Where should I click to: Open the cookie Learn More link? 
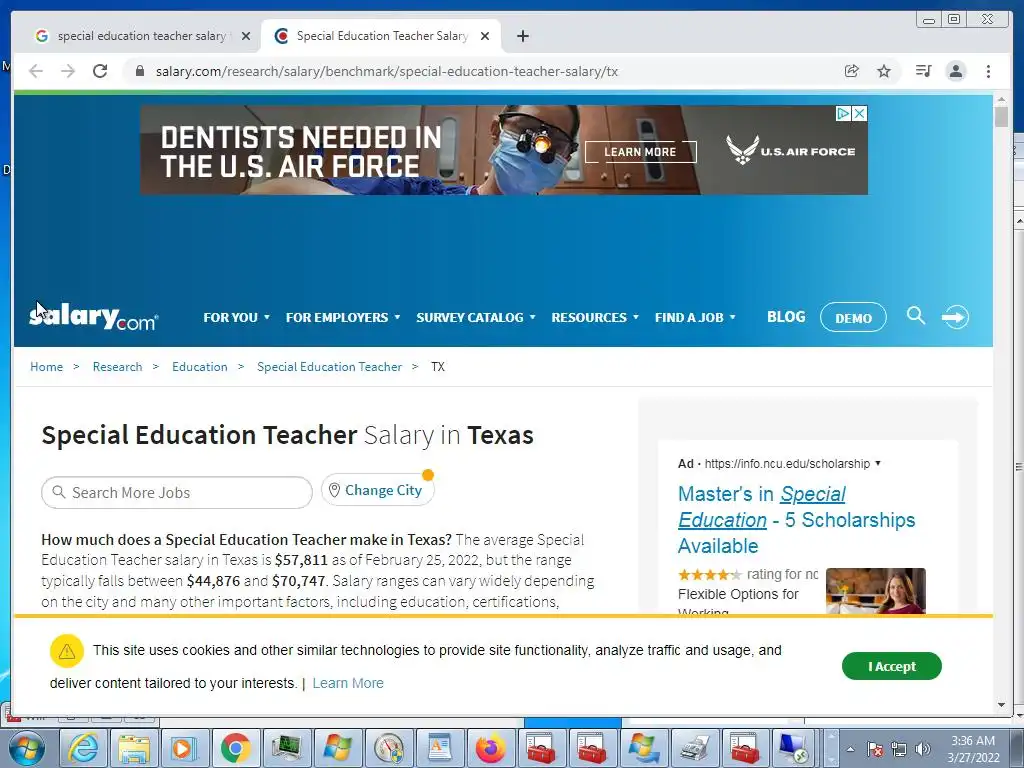pos(348,683)
